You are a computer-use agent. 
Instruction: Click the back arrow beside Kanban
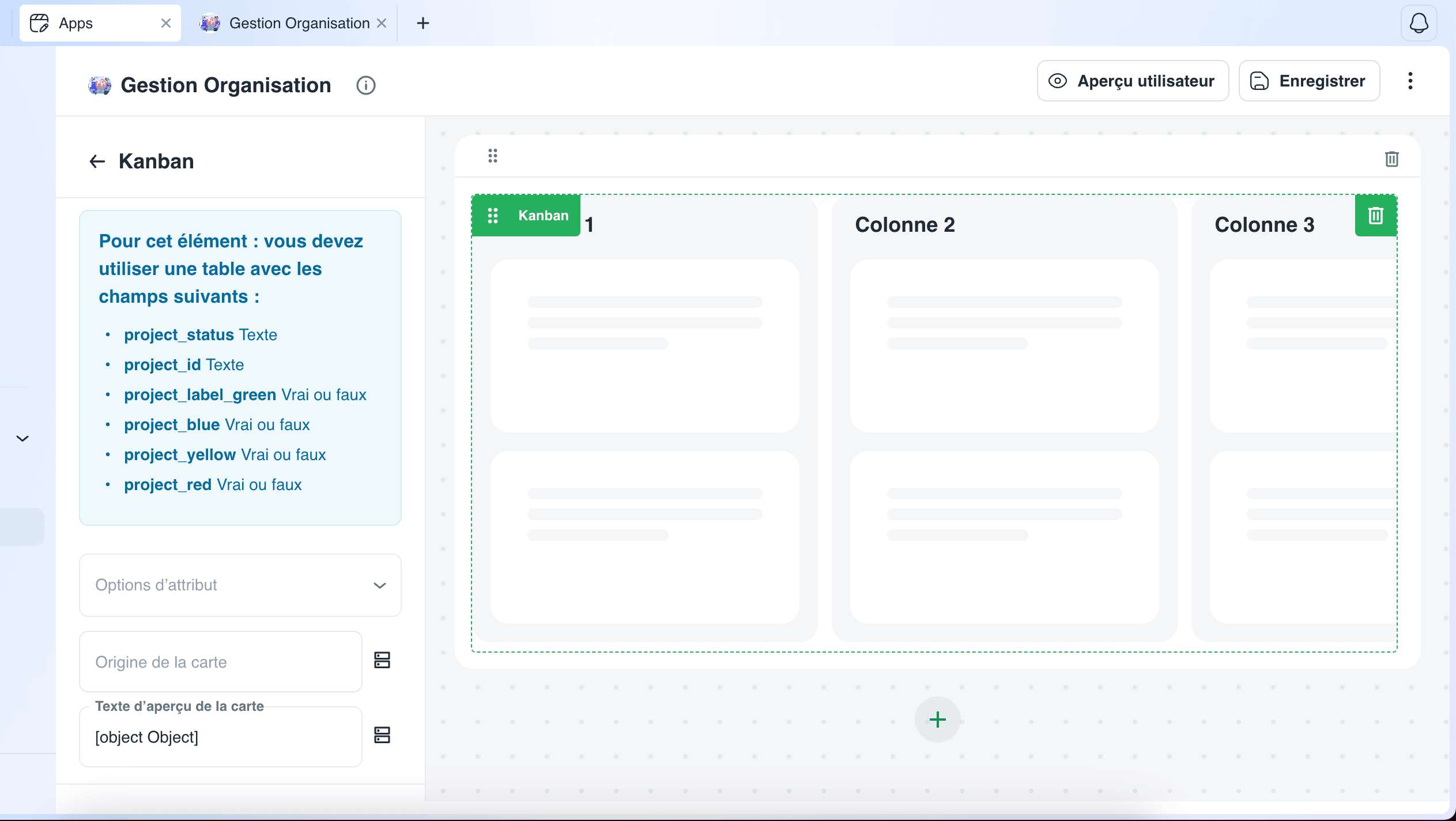click(x=97, y=161)
